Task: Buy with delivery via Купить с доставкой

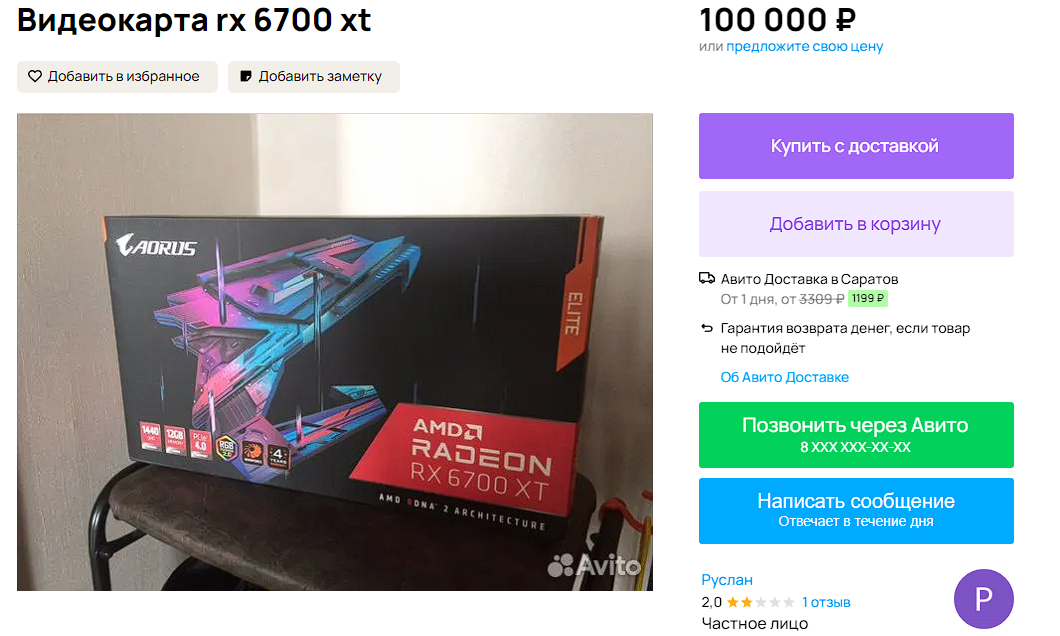Action: (x=856, y=146)
